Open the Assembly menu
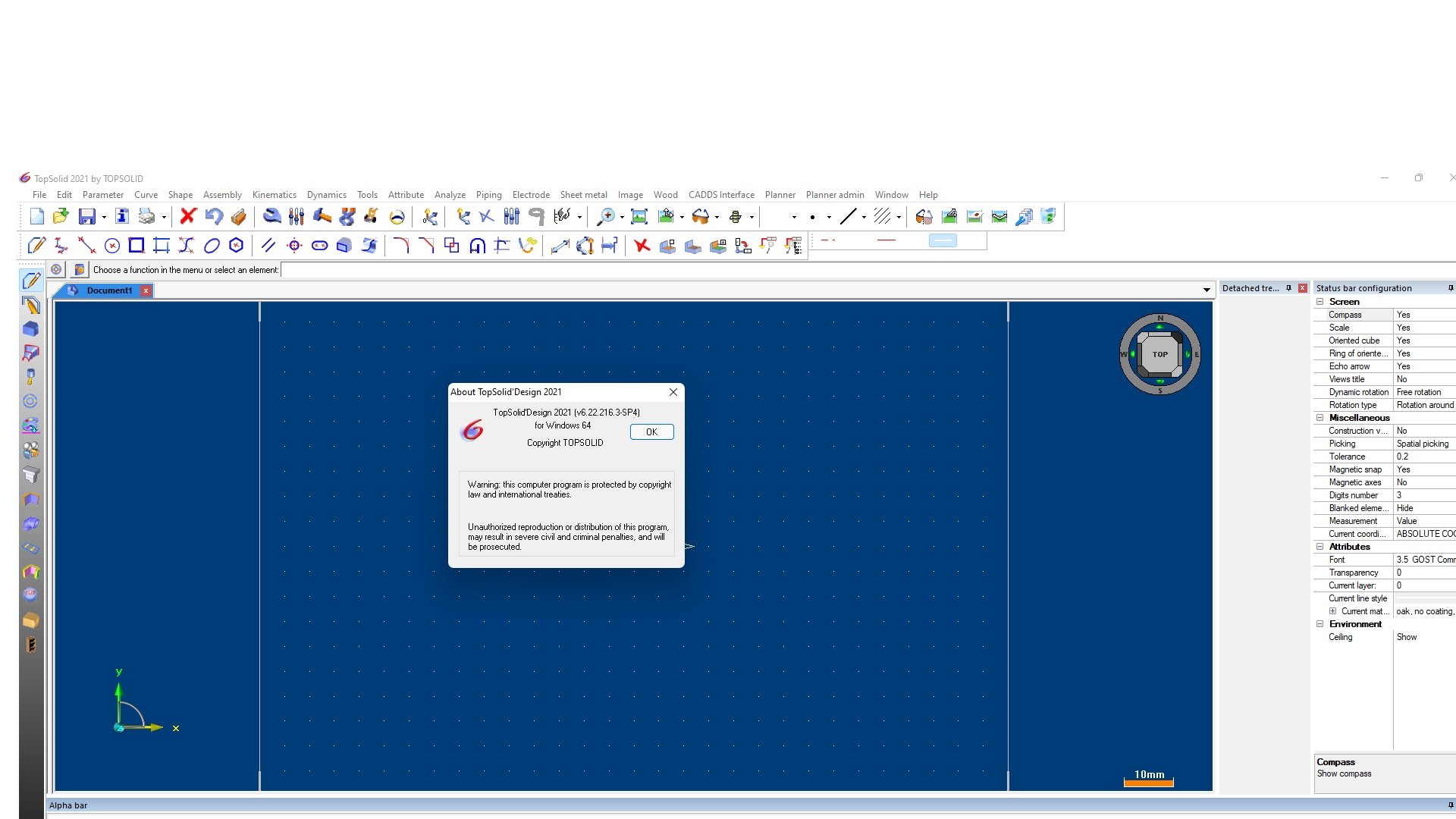 [222, 195]
